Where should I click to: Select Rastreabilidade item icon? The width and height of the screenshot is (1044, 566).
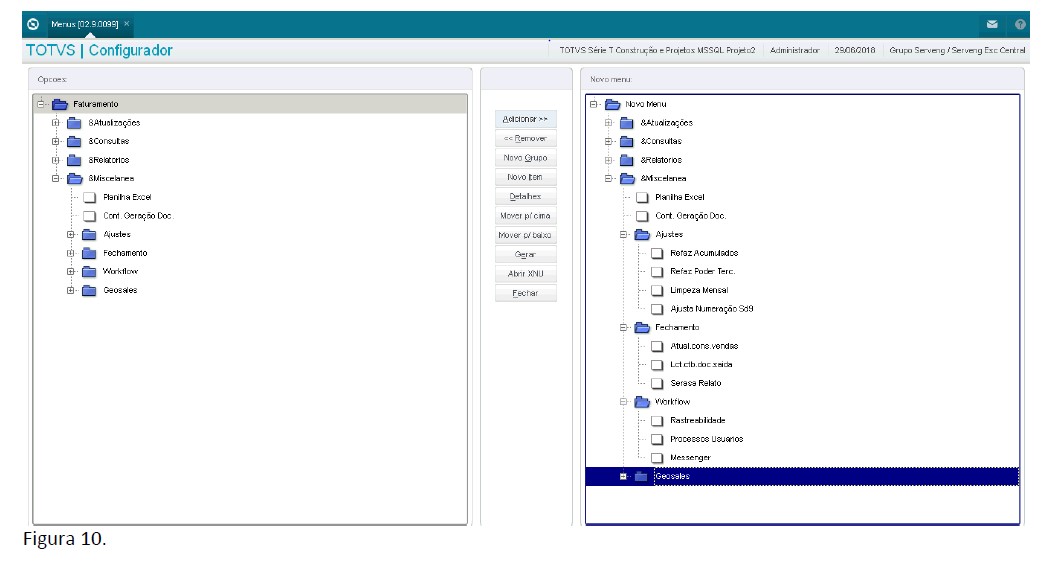coord(657,421)
